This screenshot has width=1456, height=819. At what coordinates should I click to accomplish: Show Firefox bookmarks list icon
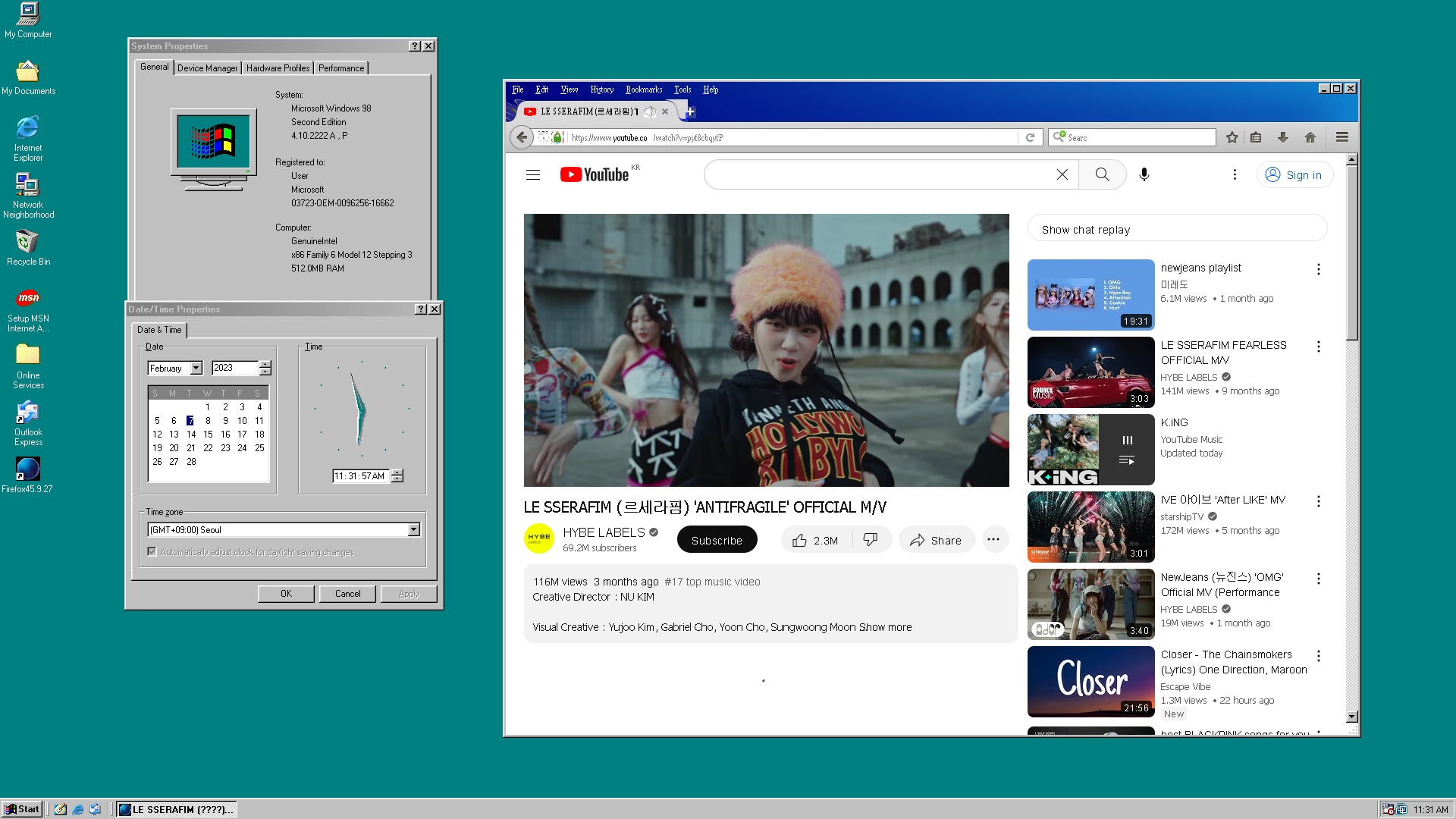click(1256, 137)
